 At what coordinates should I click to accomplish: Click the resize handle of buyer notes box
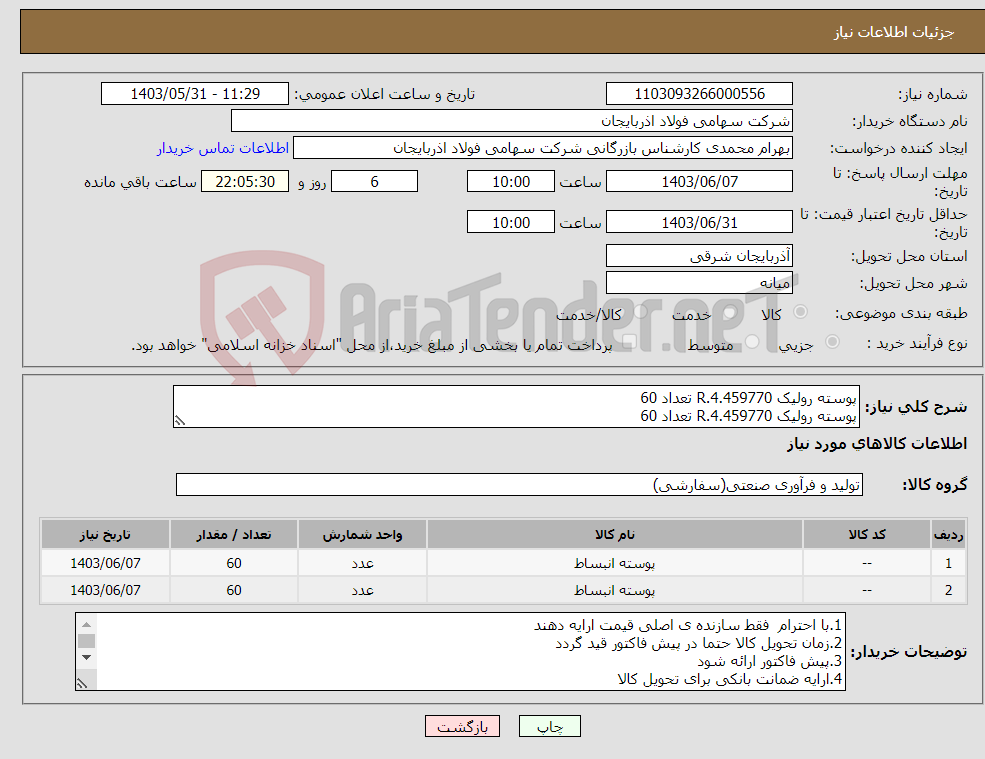82,684
